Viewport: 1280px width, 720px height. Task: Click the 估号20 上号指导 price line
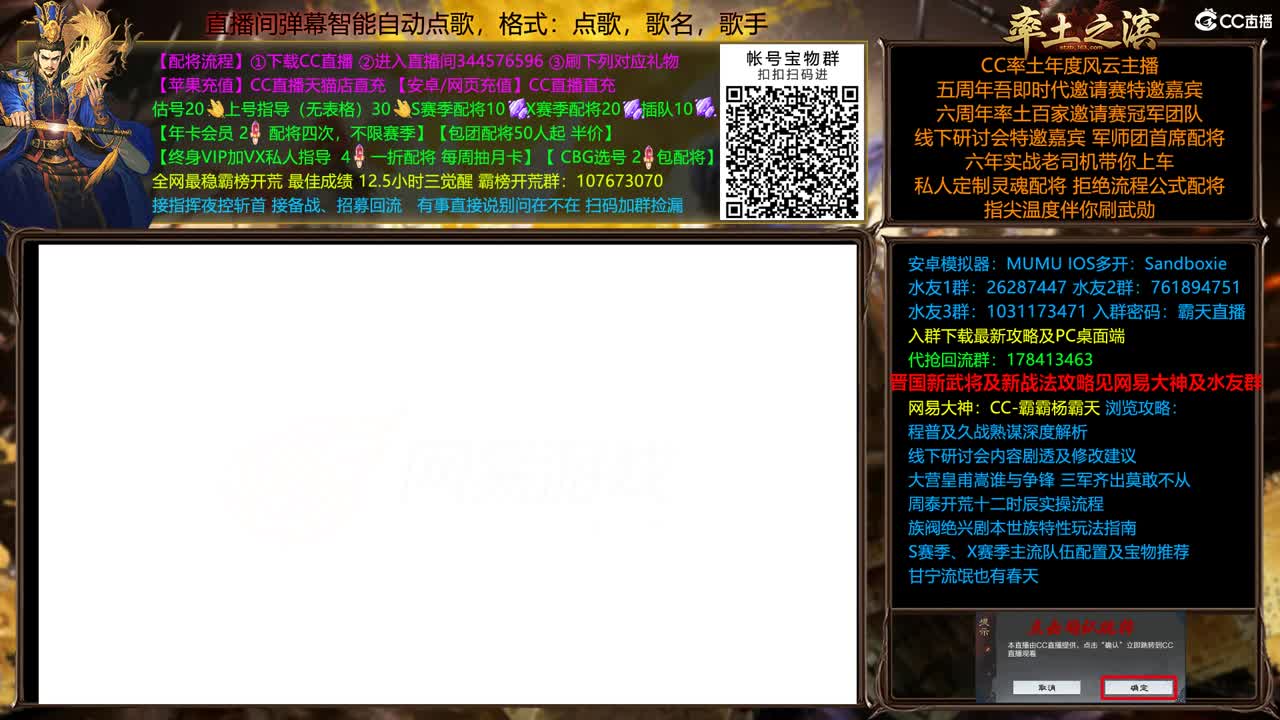click(435, 109)
